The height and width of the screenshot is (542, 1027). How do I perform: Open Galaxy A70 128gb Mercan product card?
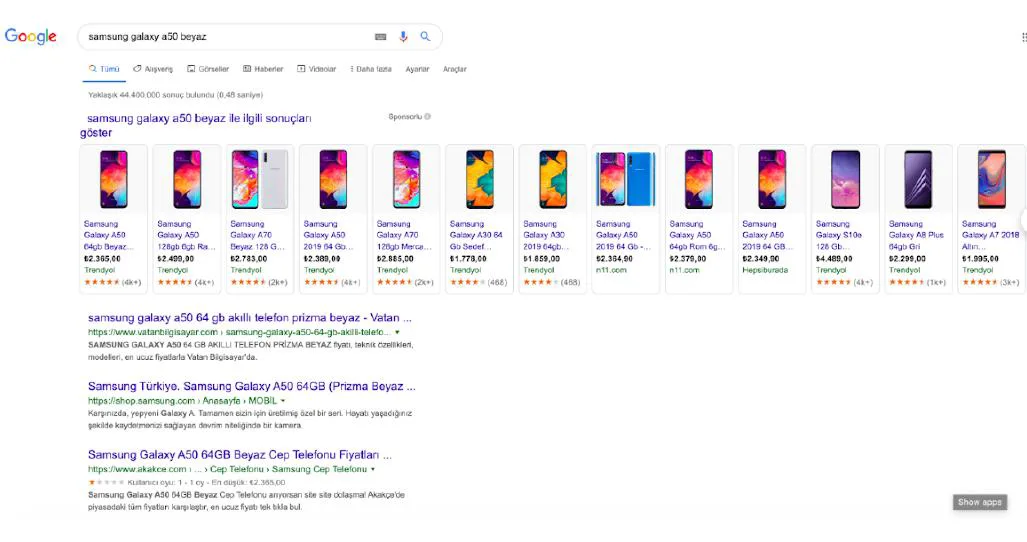pos(407,219)
